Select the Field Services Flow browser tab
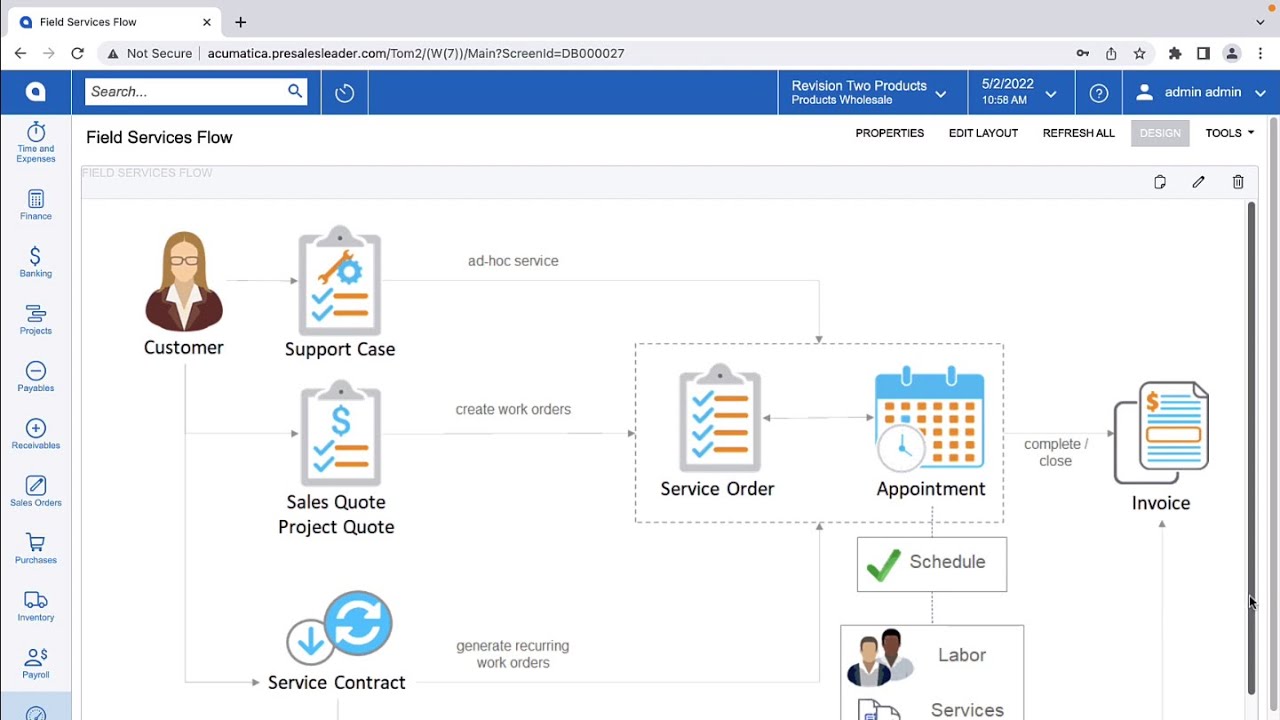The image size is (1280, 720). pos(116,22)
